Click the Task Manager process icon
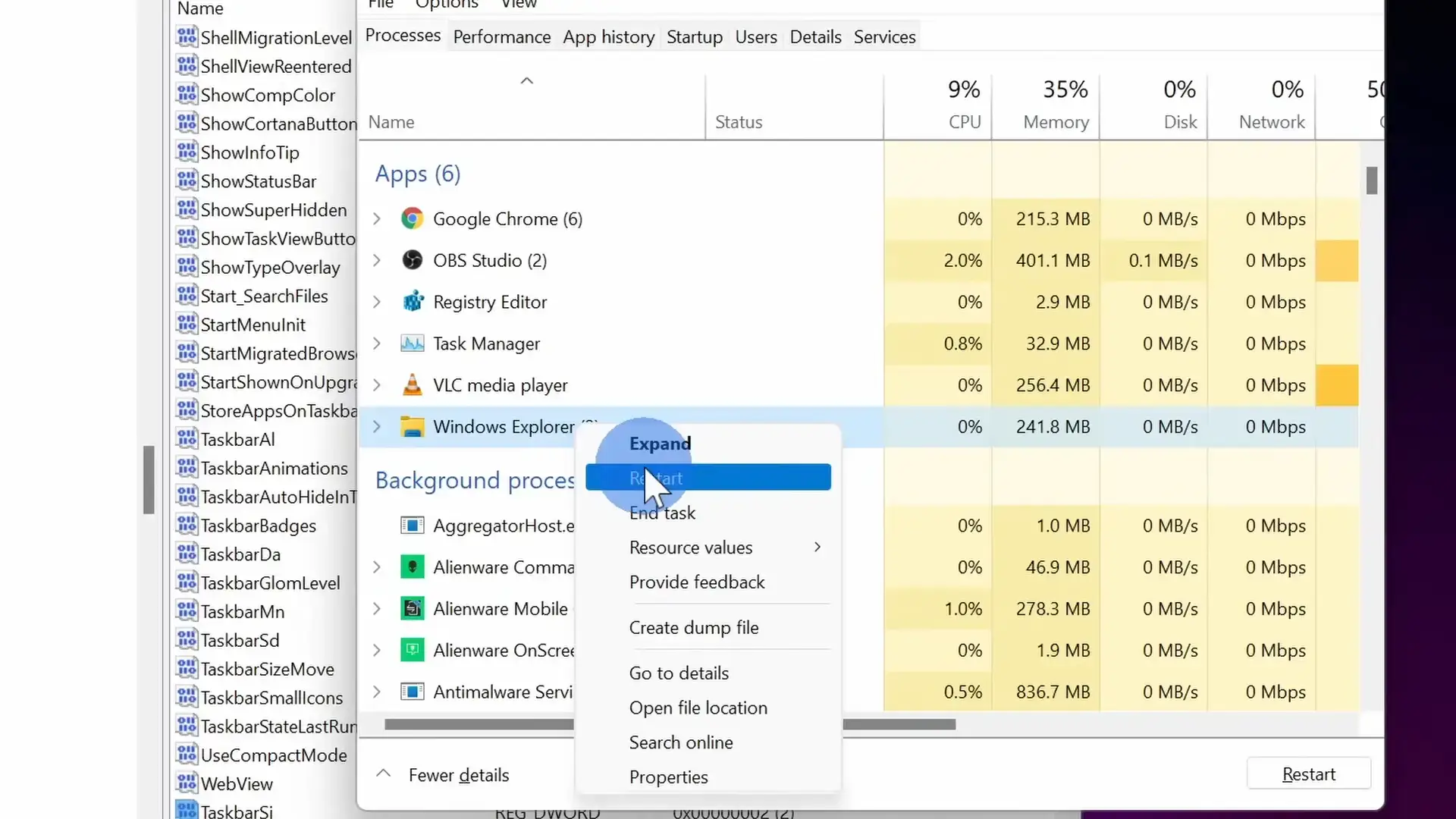Viewport: 1456px width, 819px height. pyautogui.click(x=412, y=344)
